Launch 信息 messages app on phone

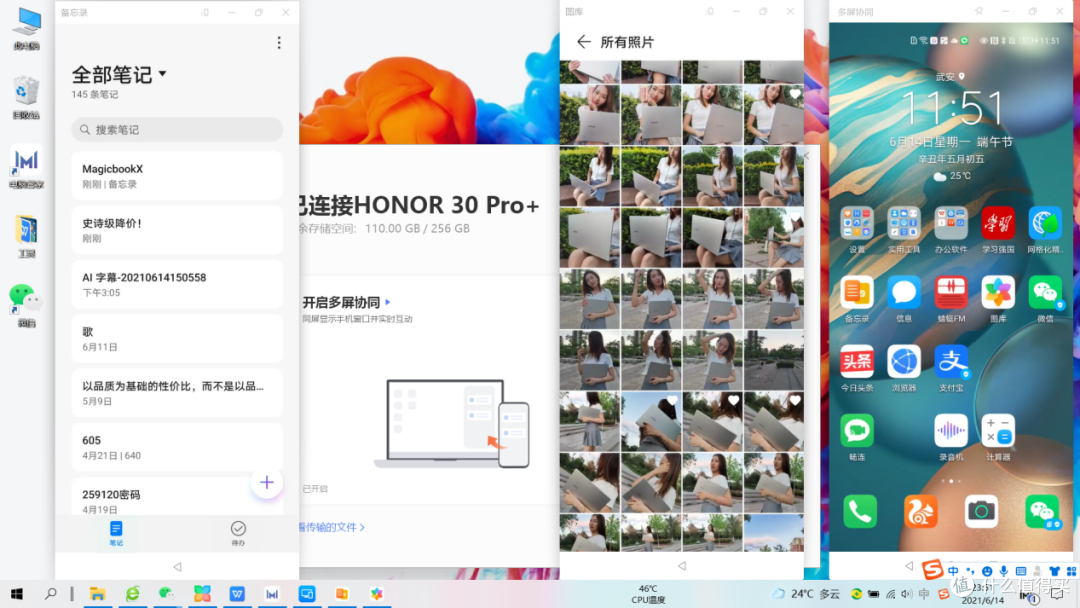click(x=904, y=300)
